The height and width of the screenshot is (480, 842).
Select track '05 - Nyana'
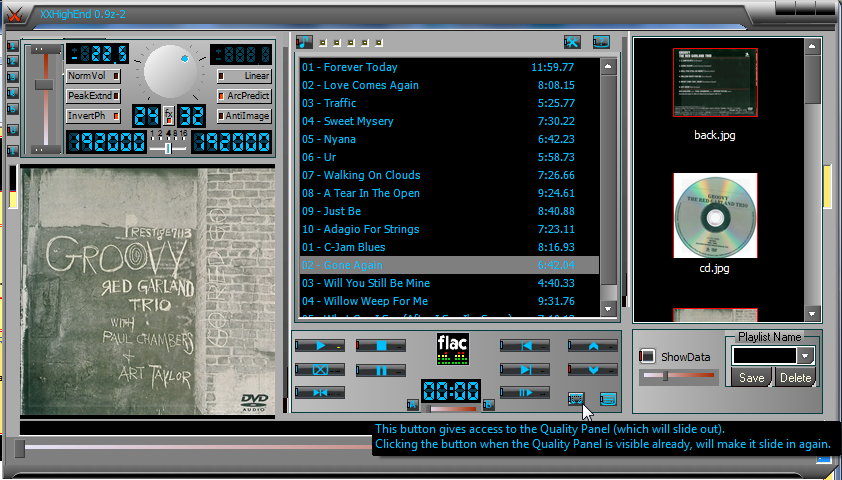pos(449,139)
